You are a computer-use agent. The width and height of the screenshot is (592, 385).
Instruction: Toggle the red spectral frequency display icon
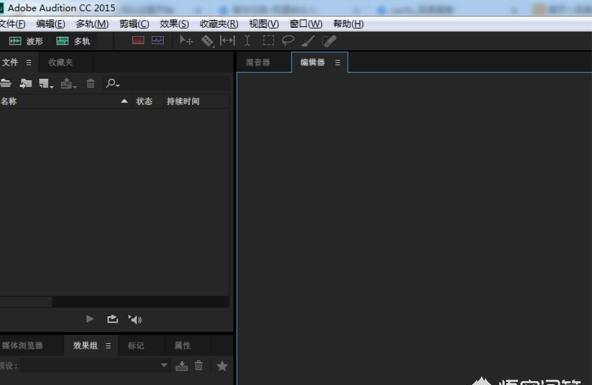point(138,40)
